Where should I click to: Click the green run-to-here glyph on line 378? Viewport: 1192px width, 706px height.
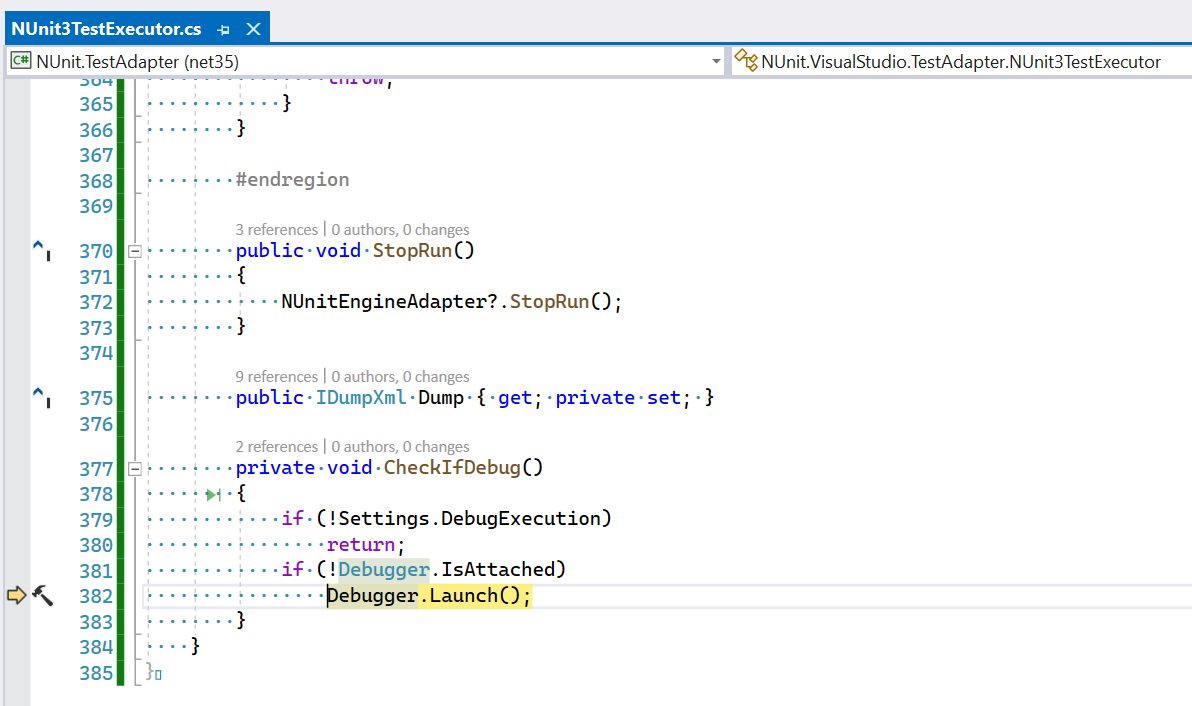(x=213, y=495)
